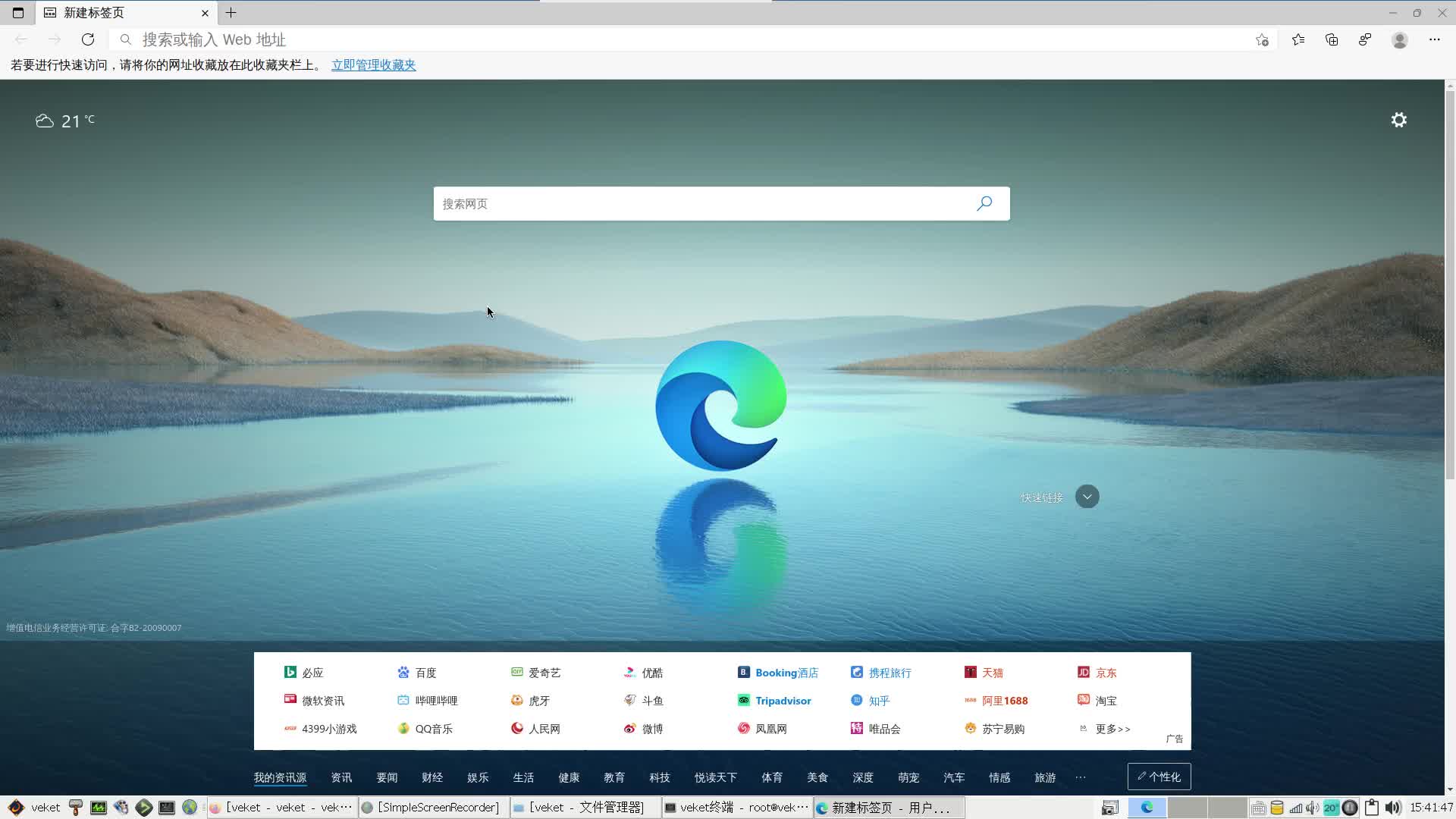Open the 4399小游戏 quick link
Screen dimensions: 1456x819
pos(320,729)
